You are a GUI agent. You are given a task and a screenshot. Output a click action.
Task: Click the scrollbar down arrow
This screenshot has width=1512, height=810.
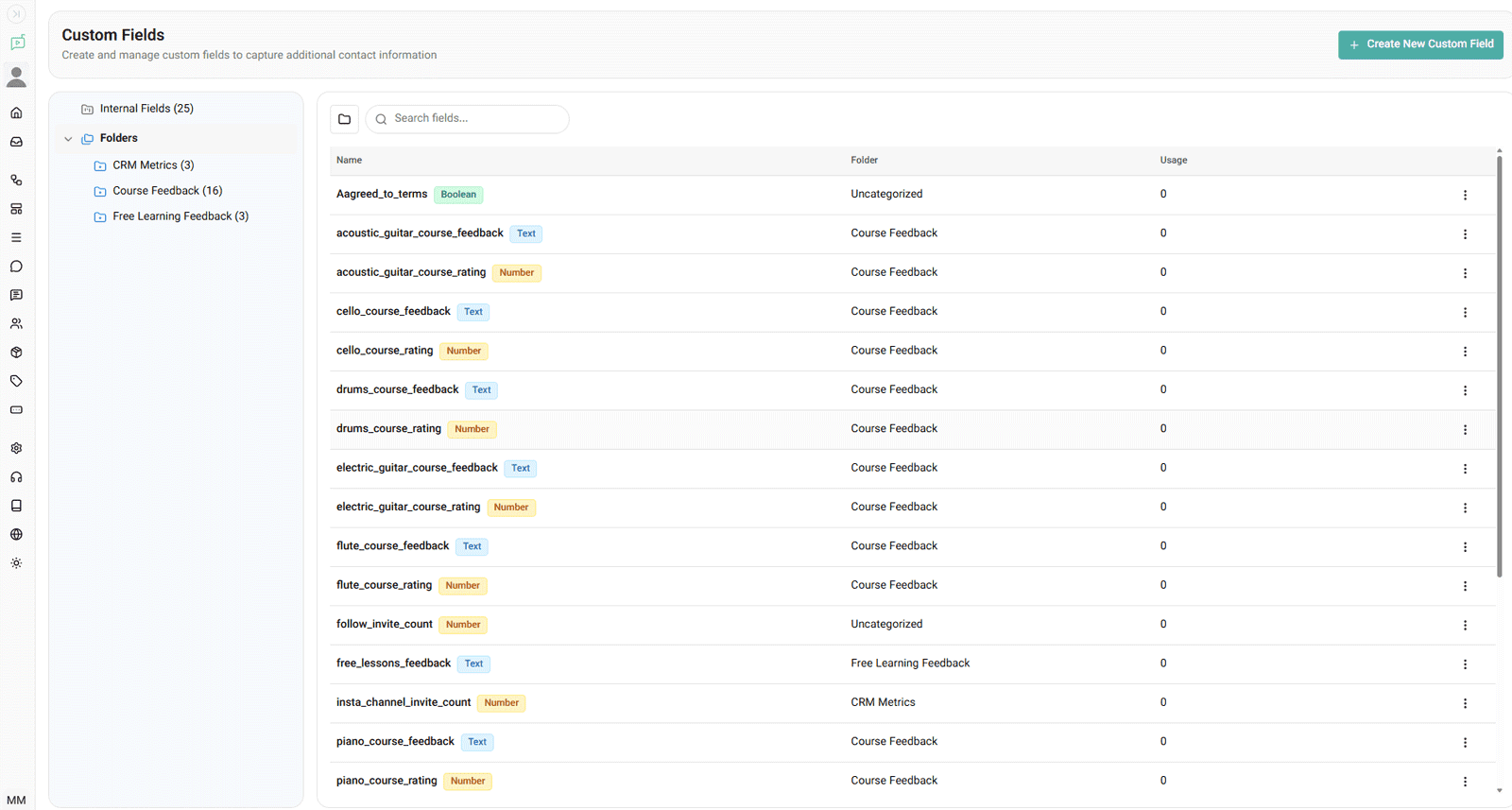1499,791
